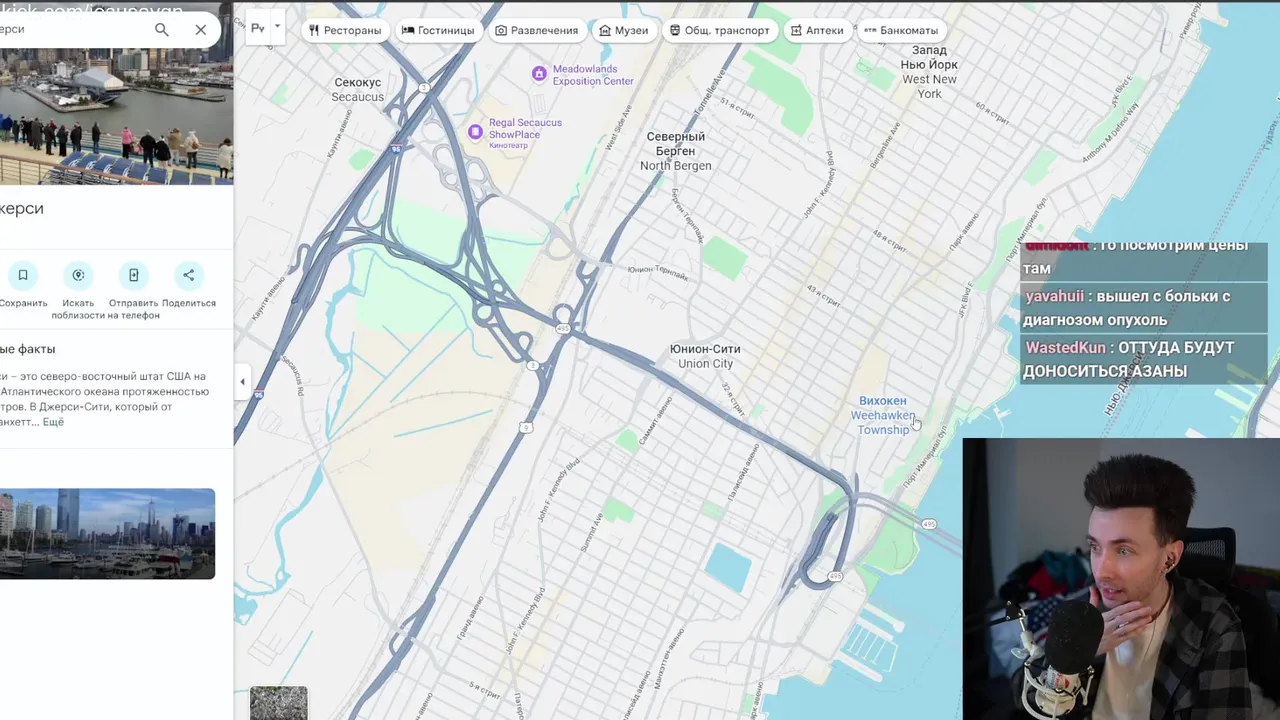Open the harbor header photo

pos(116,118)
